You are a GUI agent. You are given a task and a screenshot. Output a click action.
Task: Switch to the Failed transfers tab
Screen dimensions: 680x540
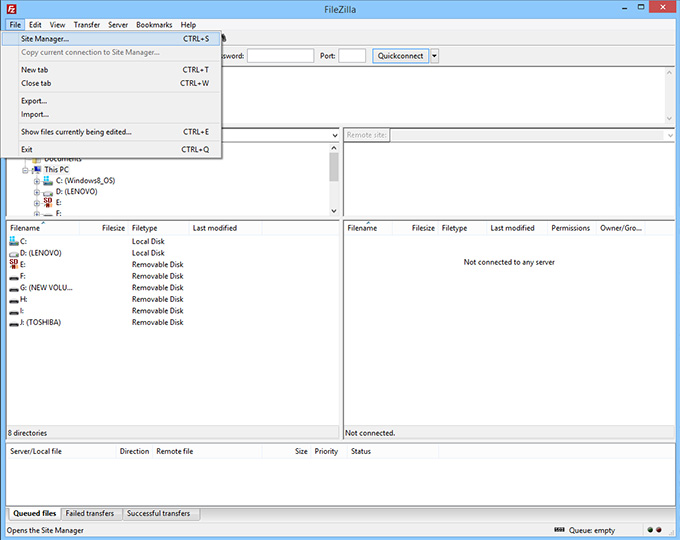tap(90, 514)
